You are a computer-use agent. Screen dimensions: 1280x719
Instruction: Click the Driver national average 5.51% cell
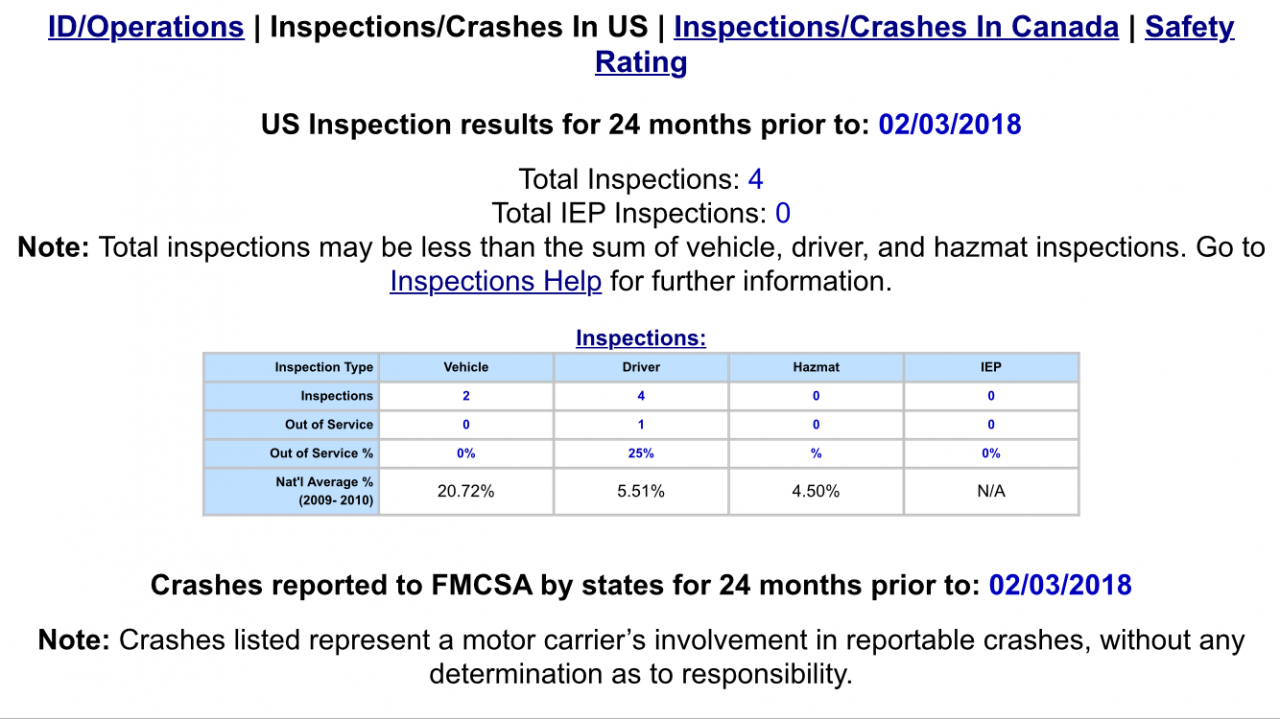(641, 491)
